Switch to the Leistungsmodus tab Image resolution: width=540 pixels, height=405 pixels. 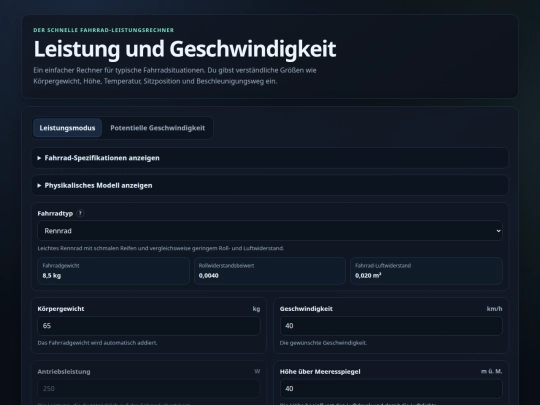coord(67,128)
